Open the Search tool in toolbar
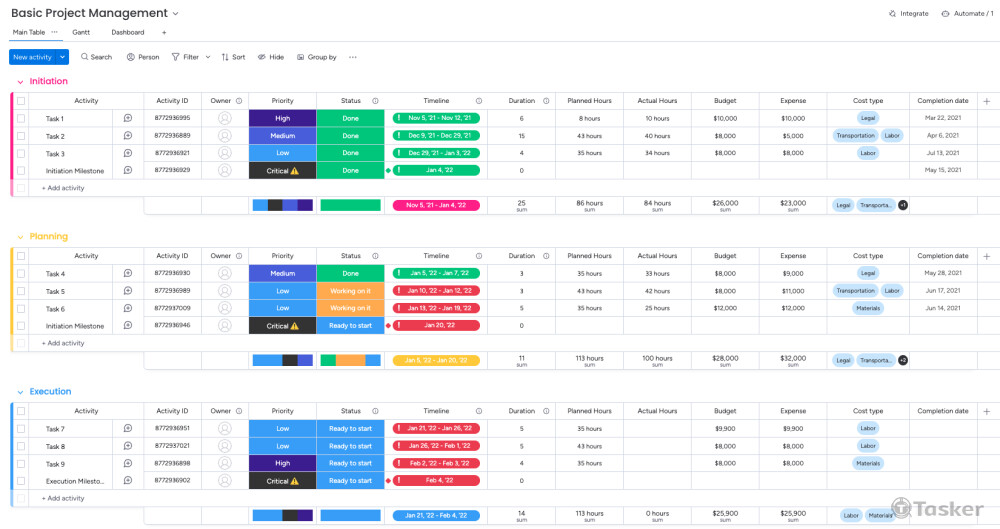Viewport: 1000px width, 529px height. point(96,57)
